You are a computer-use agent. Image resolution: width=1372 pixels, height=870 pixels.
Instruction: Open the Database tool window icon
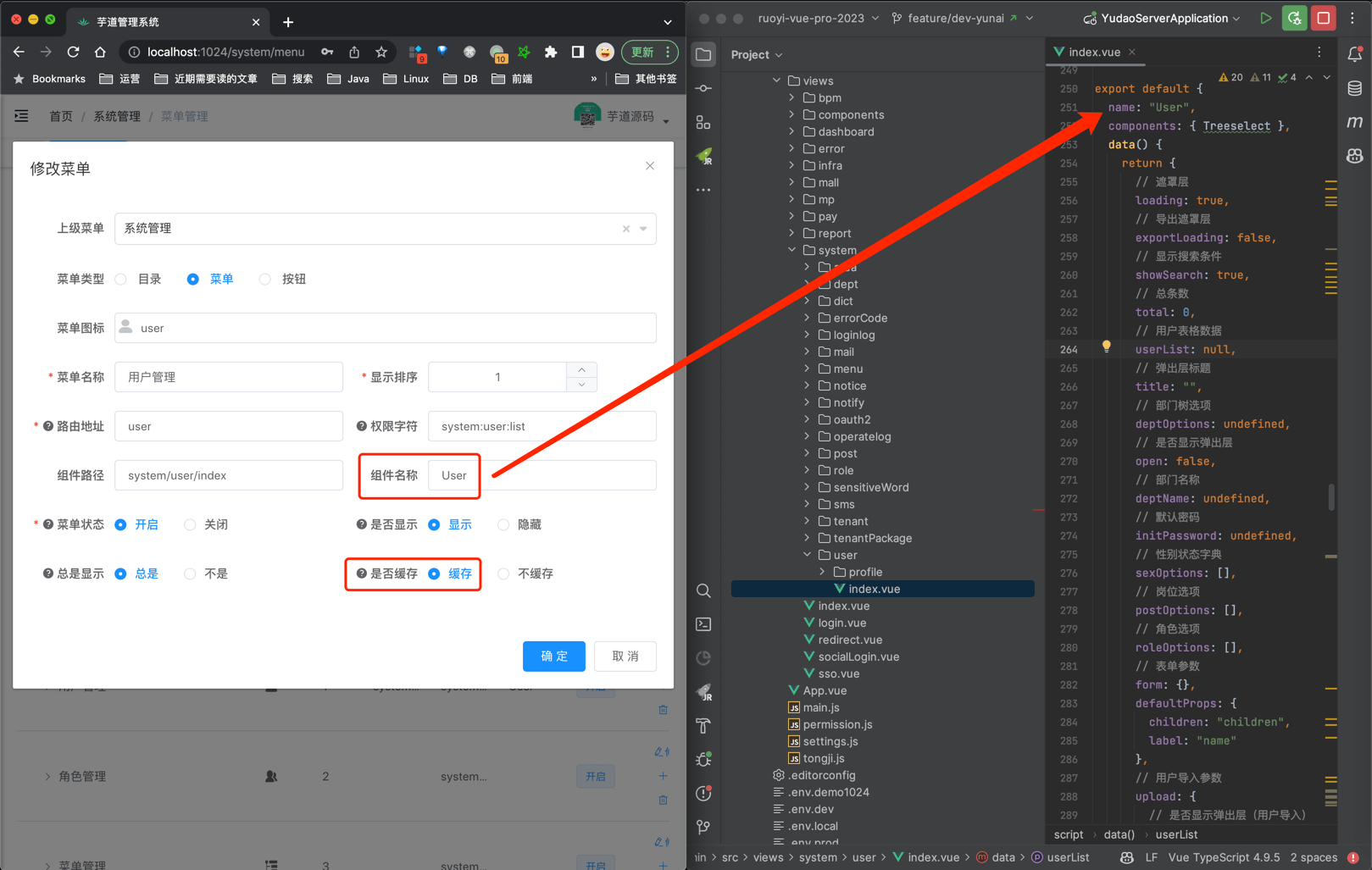[x=1354, y=88]
